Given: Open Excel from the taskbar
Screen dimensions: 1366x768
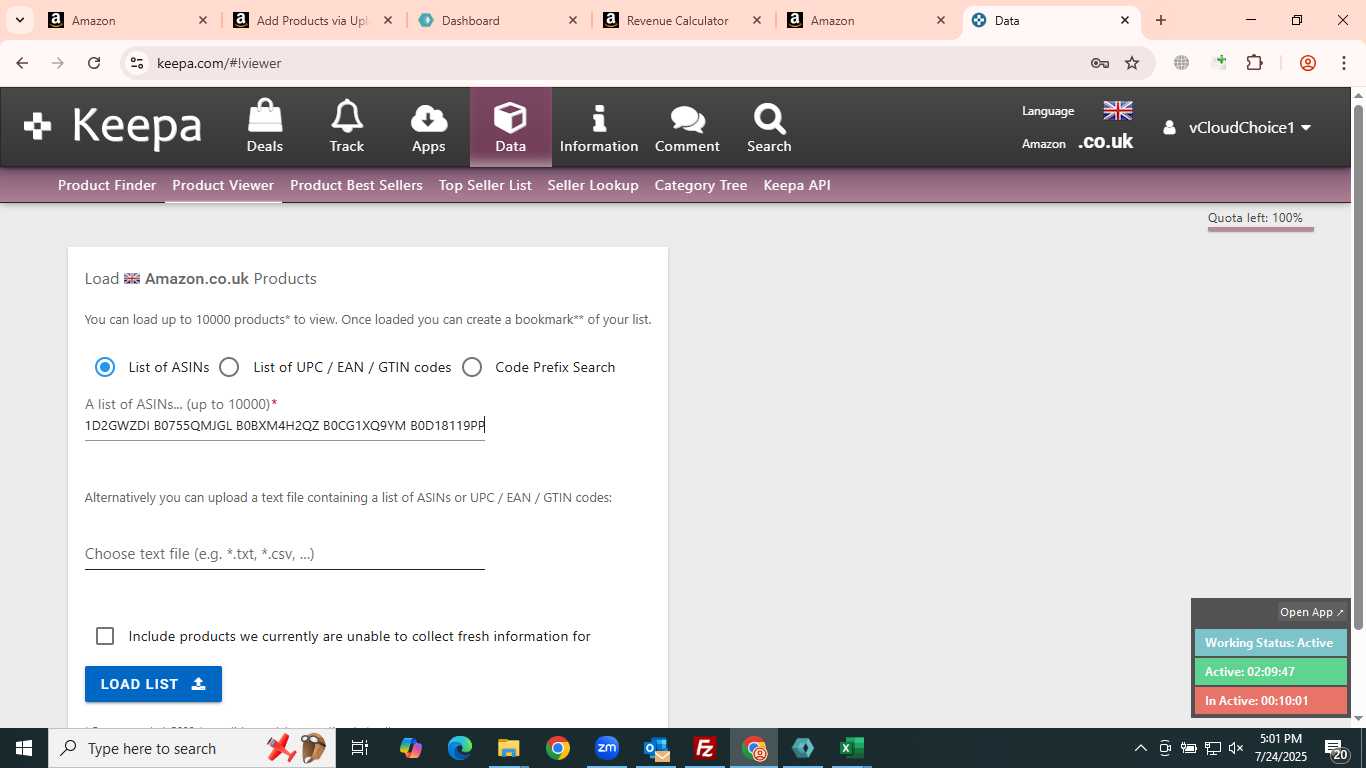Looking at the screenshot, I should (852, 748).
